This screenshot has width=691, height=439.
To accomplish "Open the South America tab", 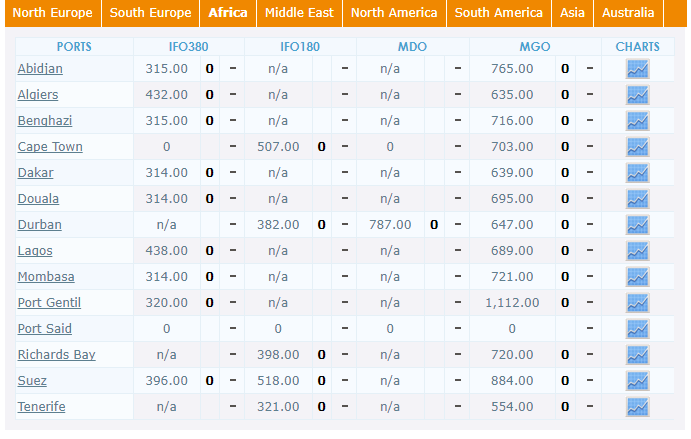I will coord(499,13).
